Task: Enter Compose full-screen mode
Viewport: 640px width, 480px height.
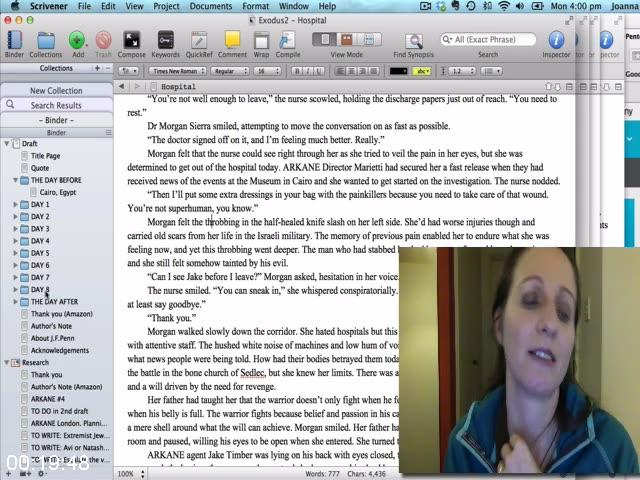Action: (x=131, y=41)
